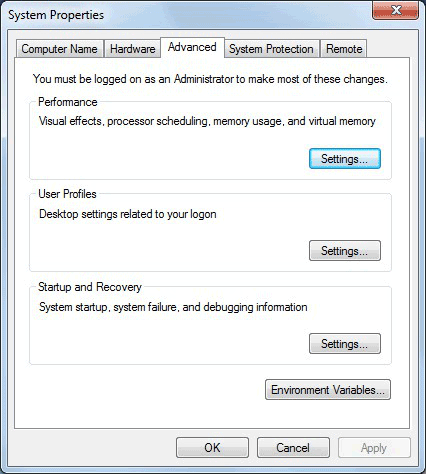The height and width of the screenshot is (474, 426).
Task: Go to the System Protection tab
Action: [x=271, y=49]
